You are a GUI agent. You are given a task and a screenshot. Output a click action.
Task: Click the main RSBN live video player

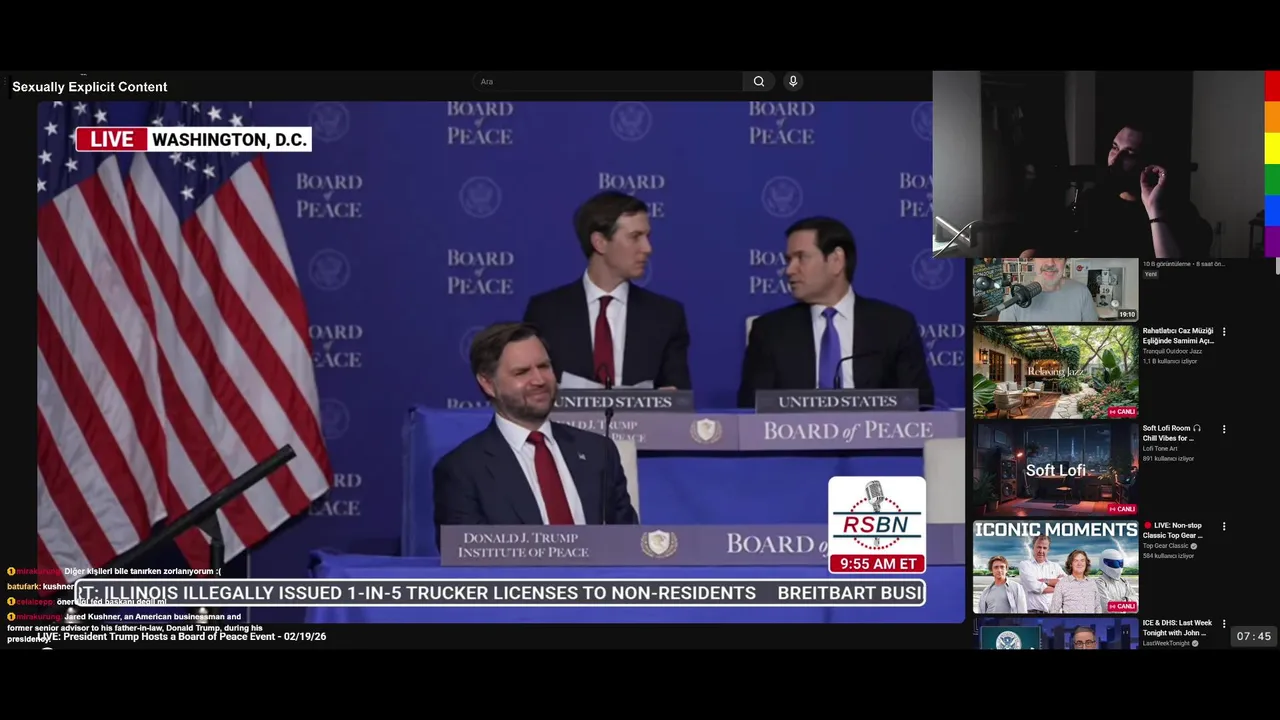pos(501,361)
